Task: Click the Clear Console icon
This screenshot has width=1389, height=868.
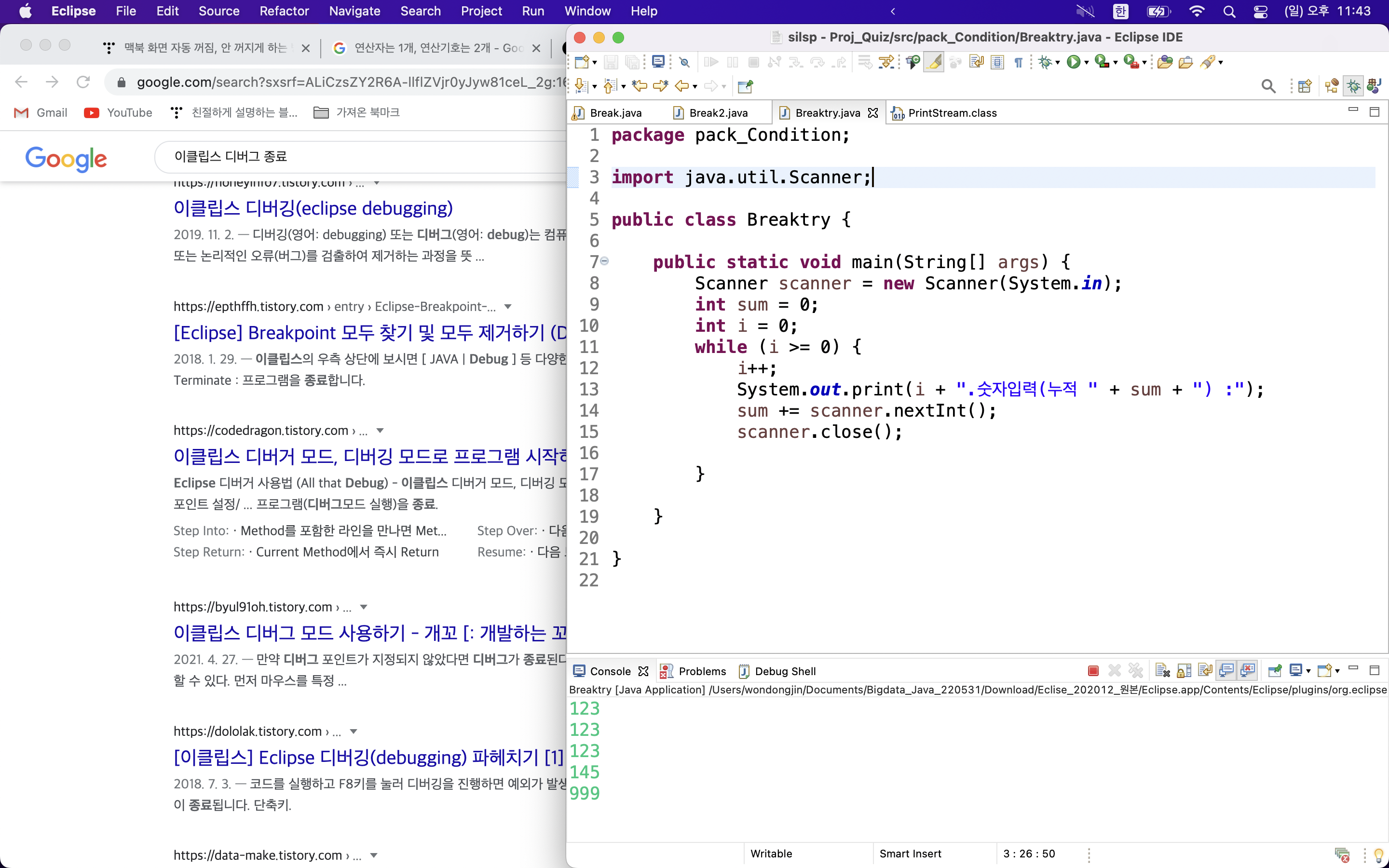Action: point(1162,670)
